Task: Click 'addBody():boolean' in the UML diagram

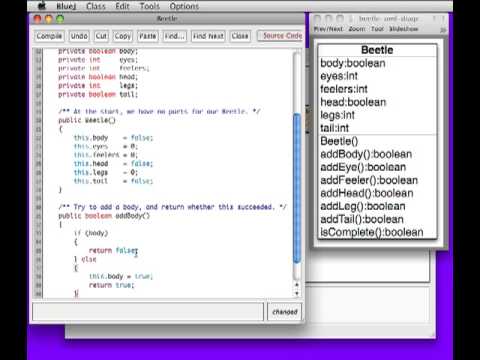Action: [x=366, y=154]
